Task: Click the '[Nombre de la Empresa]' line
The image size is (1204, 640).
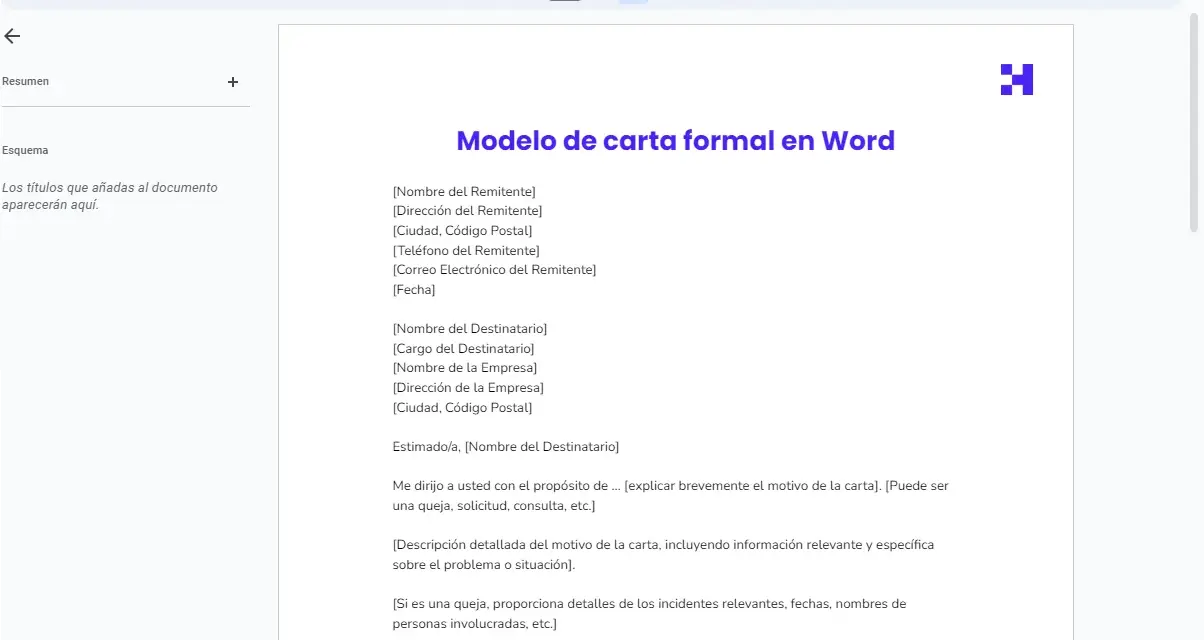Action: (465, 368)
